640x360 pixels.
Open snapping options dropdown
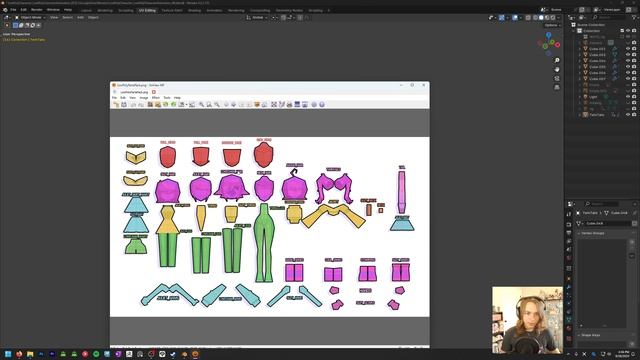(x=290, y=18)
